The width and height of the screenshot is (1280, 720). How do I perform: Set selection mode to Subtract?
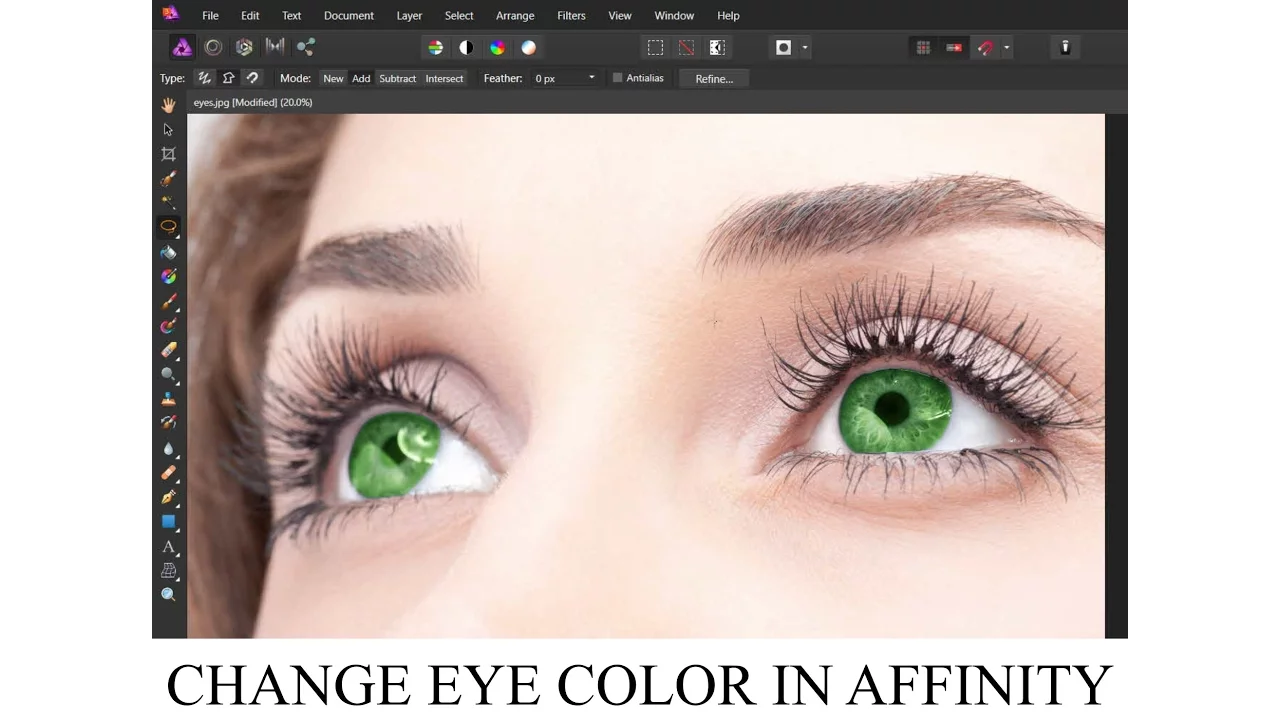click(397, 78)
